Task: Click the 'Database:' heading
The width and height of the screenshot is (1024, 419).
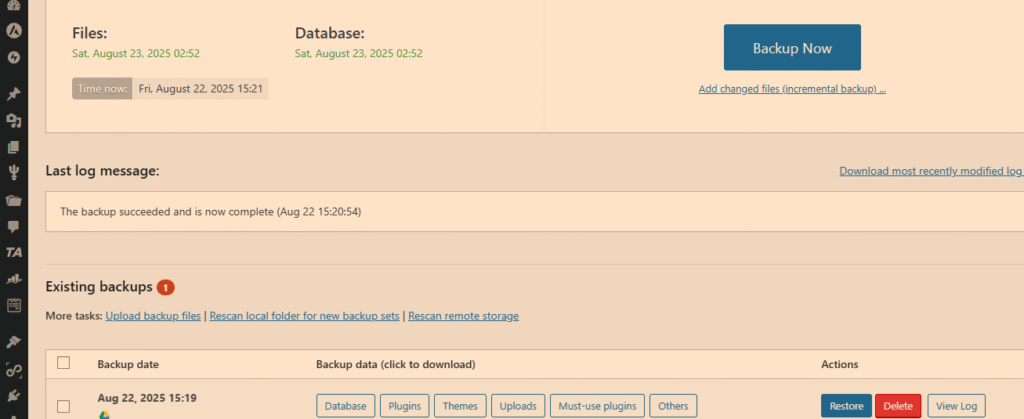Action: pos(330,33)
